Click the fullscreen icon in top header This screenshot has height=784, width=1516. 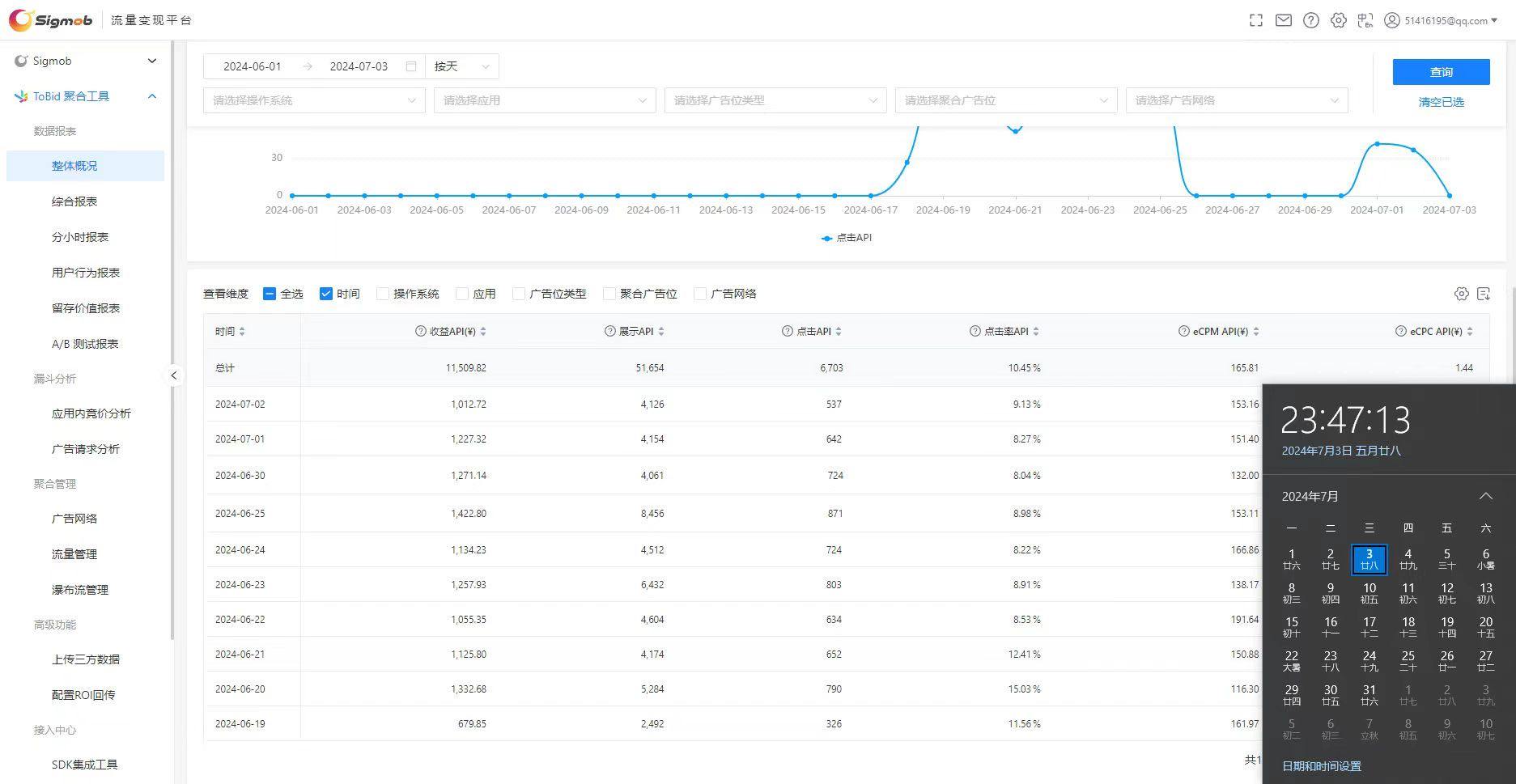1255,20
